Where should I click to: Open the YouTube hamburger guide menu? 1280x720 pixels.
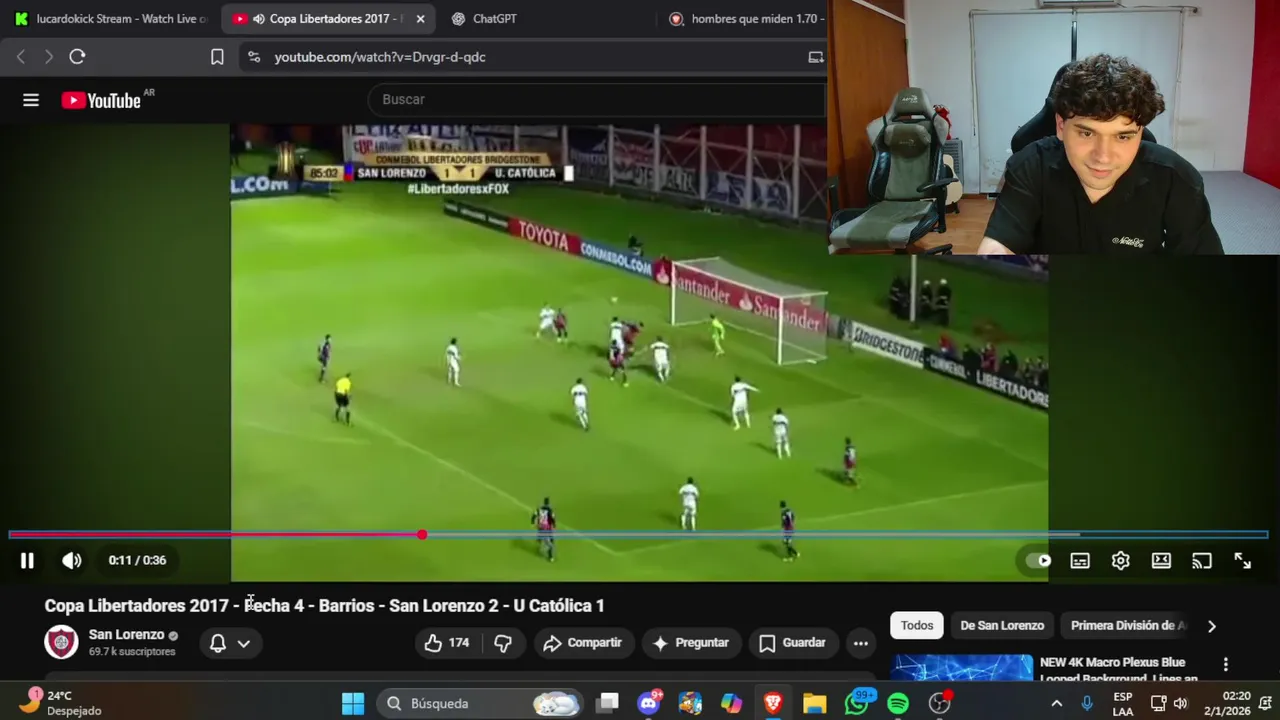pyautogui.click(x=31, y=100)
